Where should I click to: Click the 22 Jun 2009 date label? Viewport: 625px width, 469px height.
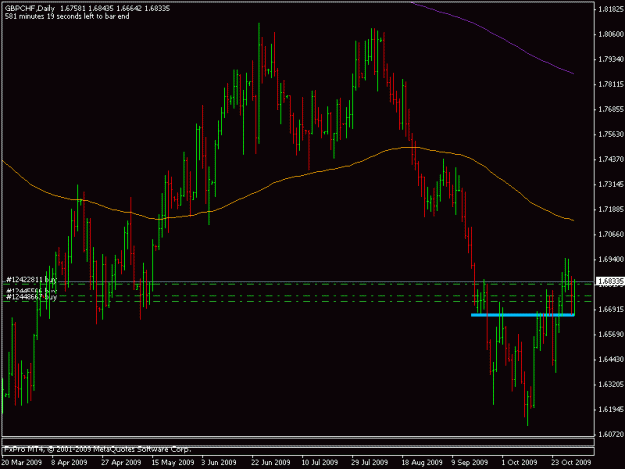tap(271, 462)
